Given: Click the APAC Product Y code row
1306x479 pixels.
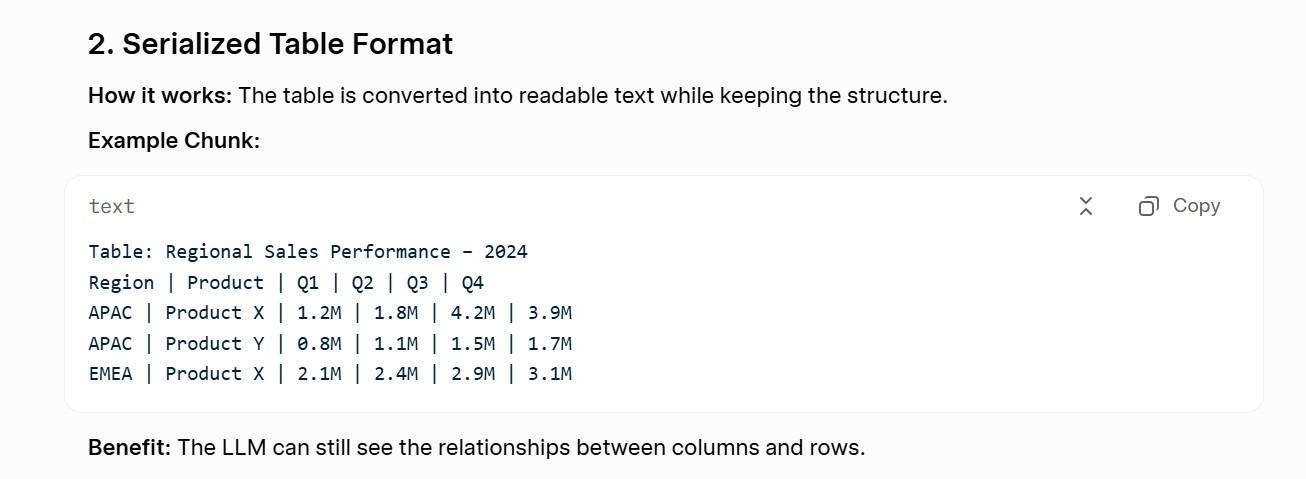Looking at the screenshot, I should click(x=330, y=344).
